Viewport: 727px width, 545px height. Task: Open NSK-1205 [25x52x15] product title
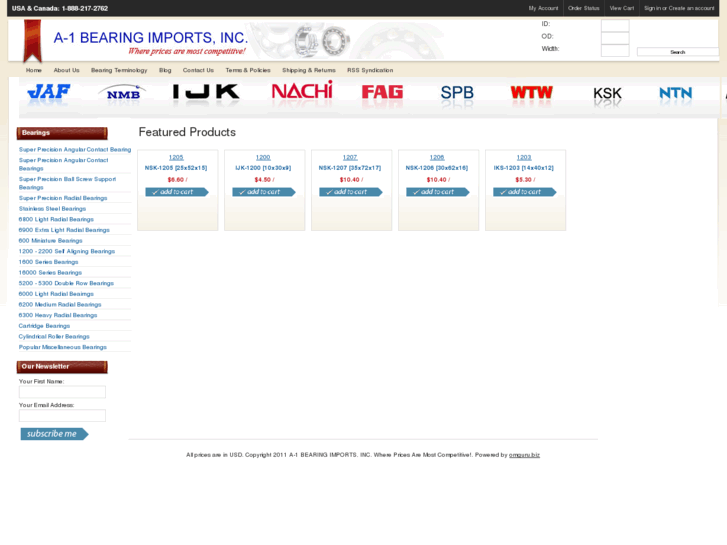click(x=176, y=168)
